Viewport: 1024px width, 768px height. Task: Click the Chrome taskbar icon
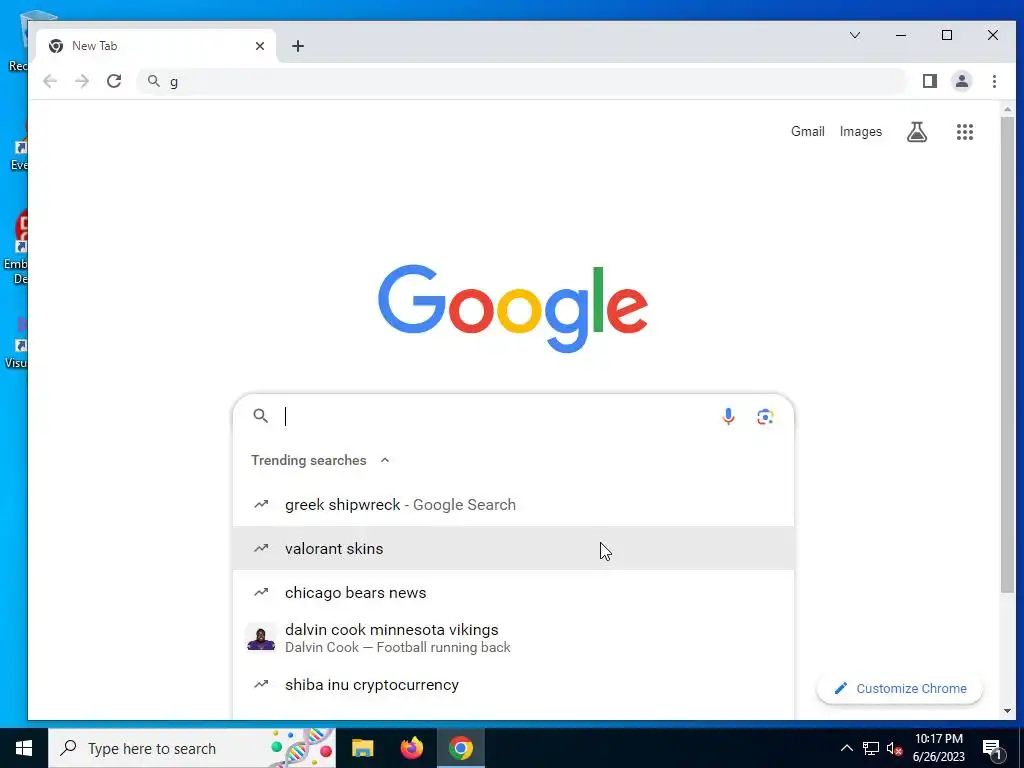click(460, 748)
